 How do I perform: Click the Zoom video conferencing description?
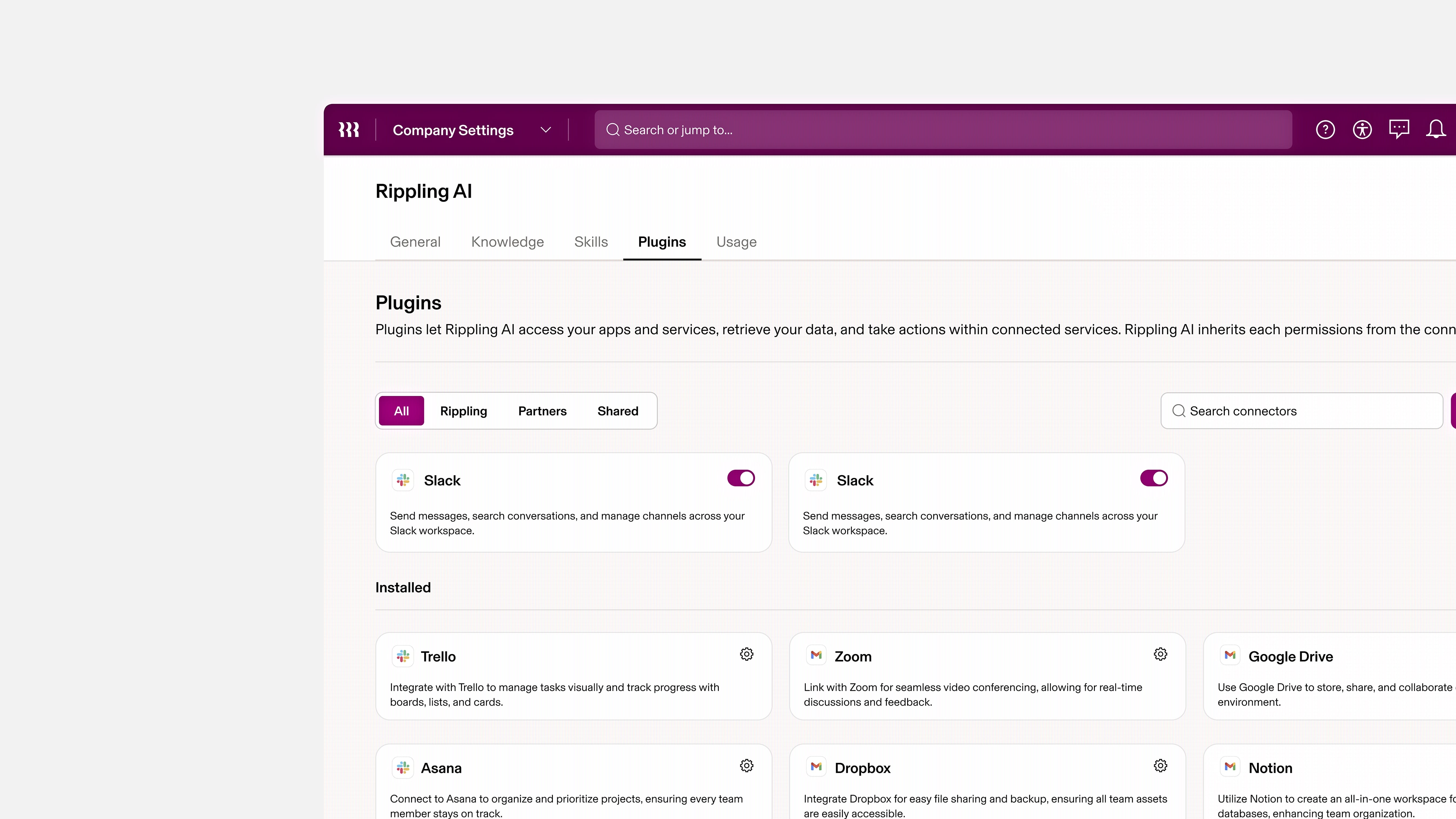point(973,695)
